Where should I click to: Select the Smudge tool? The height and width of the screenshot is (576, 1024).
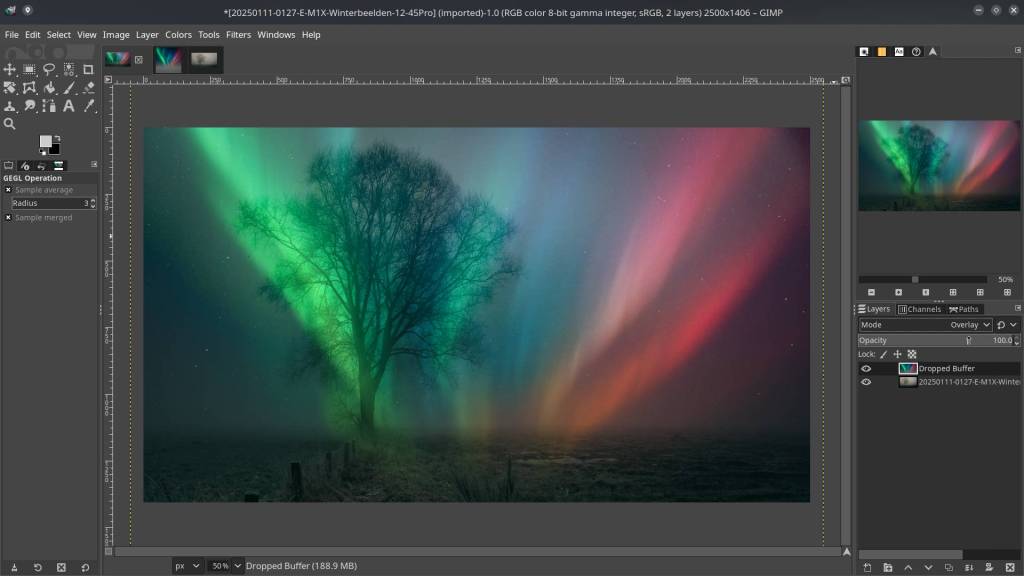pyautogui.click(x=29, y=106)
